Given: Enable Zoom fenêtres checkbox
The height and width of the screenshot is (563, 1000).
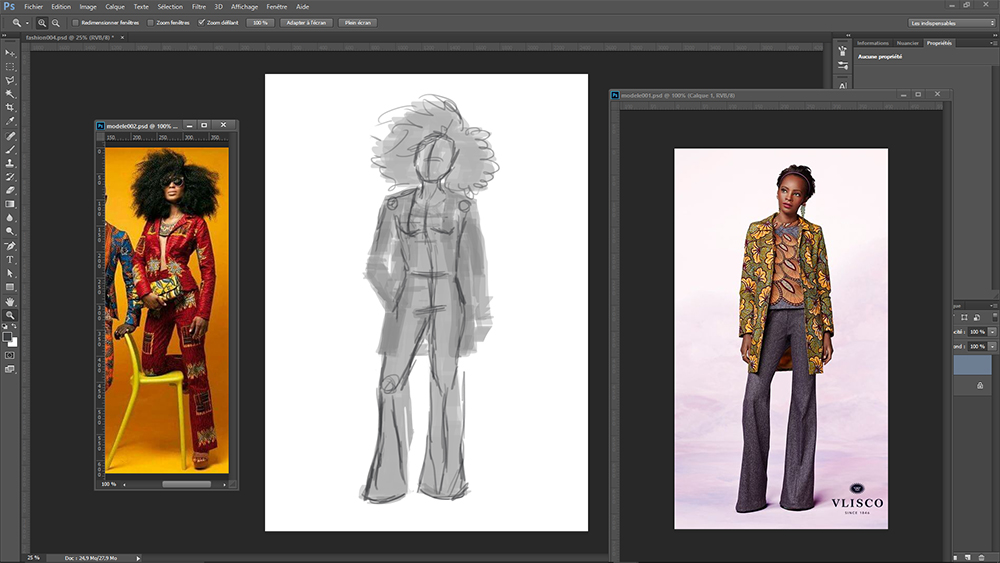Looking at the screenshot, I should tap(151, 22).
